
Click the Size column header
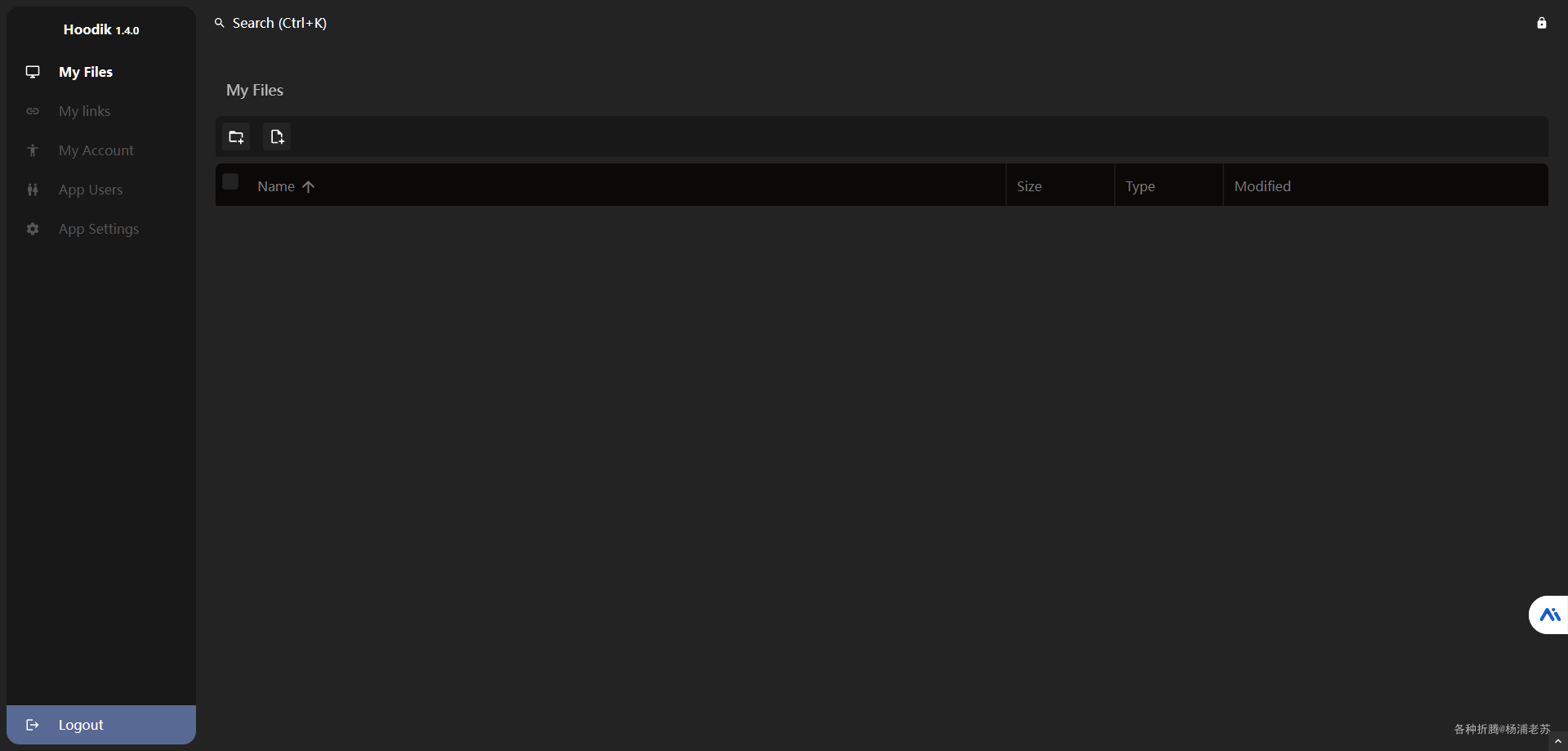click(1029, 186)
